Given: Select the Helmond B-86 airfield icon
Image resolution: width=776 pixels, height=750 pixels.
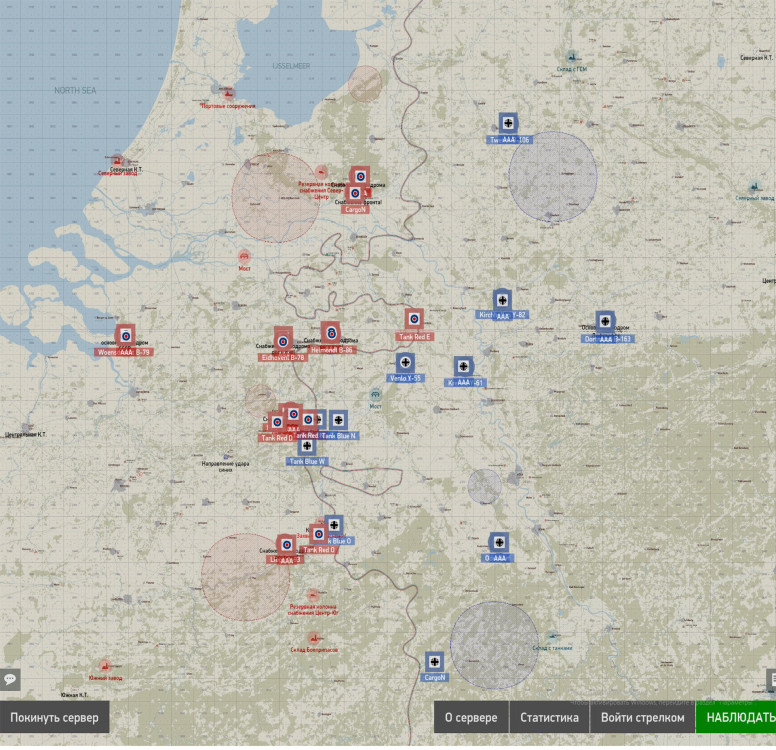Looking at the screenshot, I should coord(331,333).
